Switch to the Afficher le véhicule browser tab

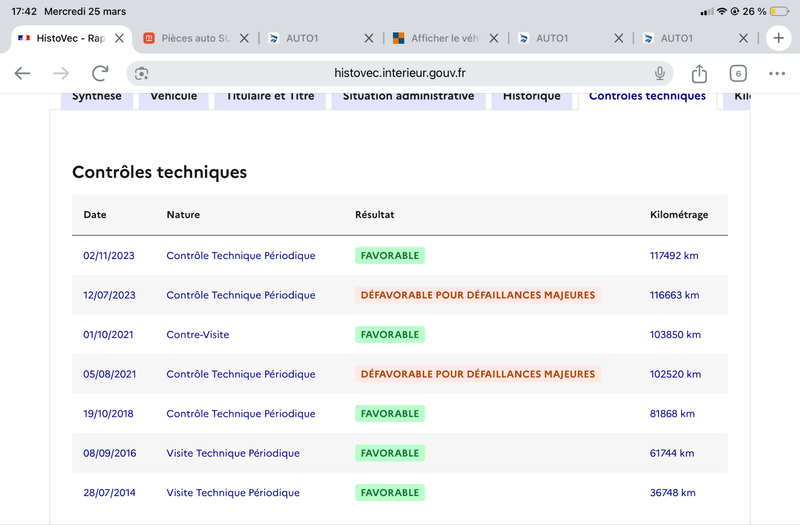point(438,38)
